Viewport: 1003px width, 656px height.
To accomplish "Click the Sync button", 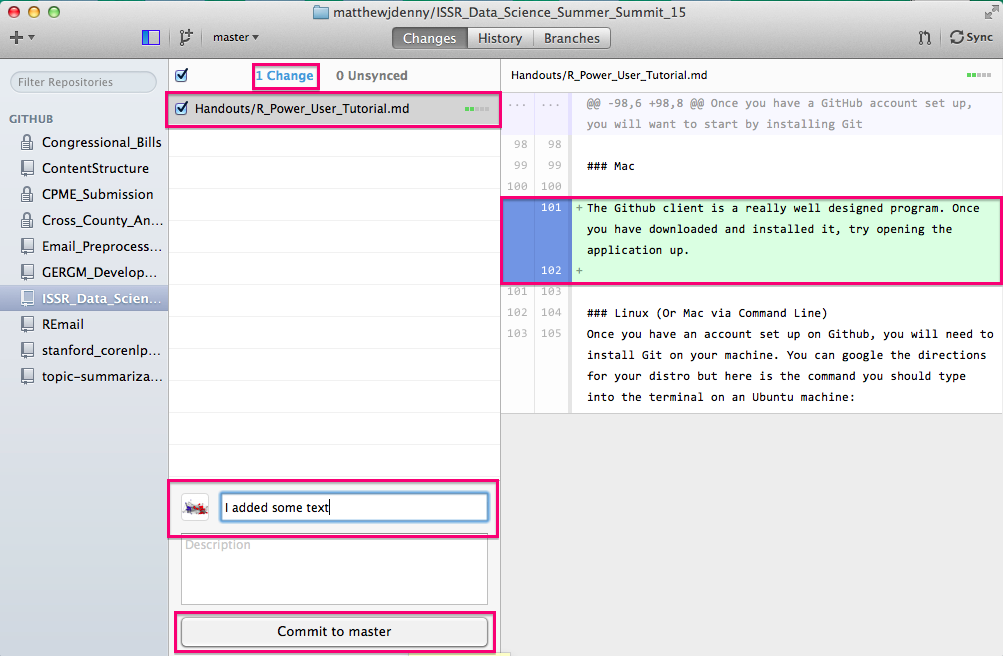I will point(971,37).
